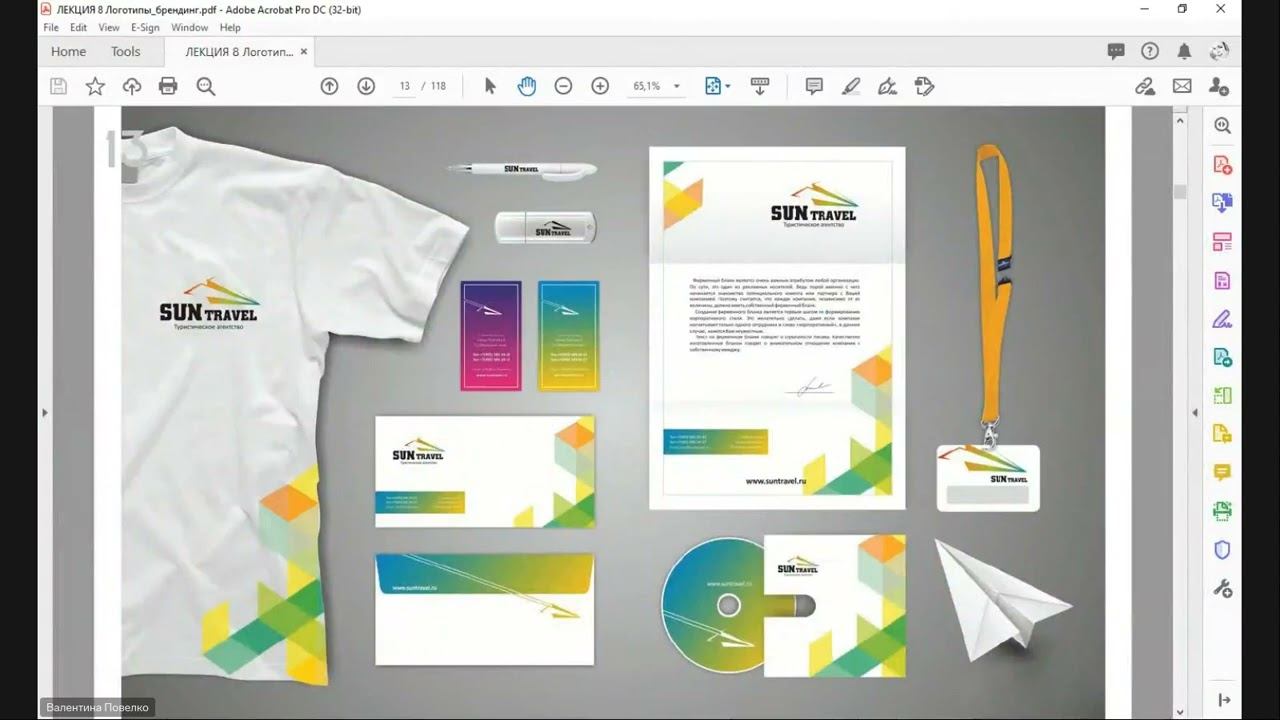Open the search tools magnifier in the right pane
This screenshot has height=720, width=1280.
pyautogui.click(x=1222, y=125)
